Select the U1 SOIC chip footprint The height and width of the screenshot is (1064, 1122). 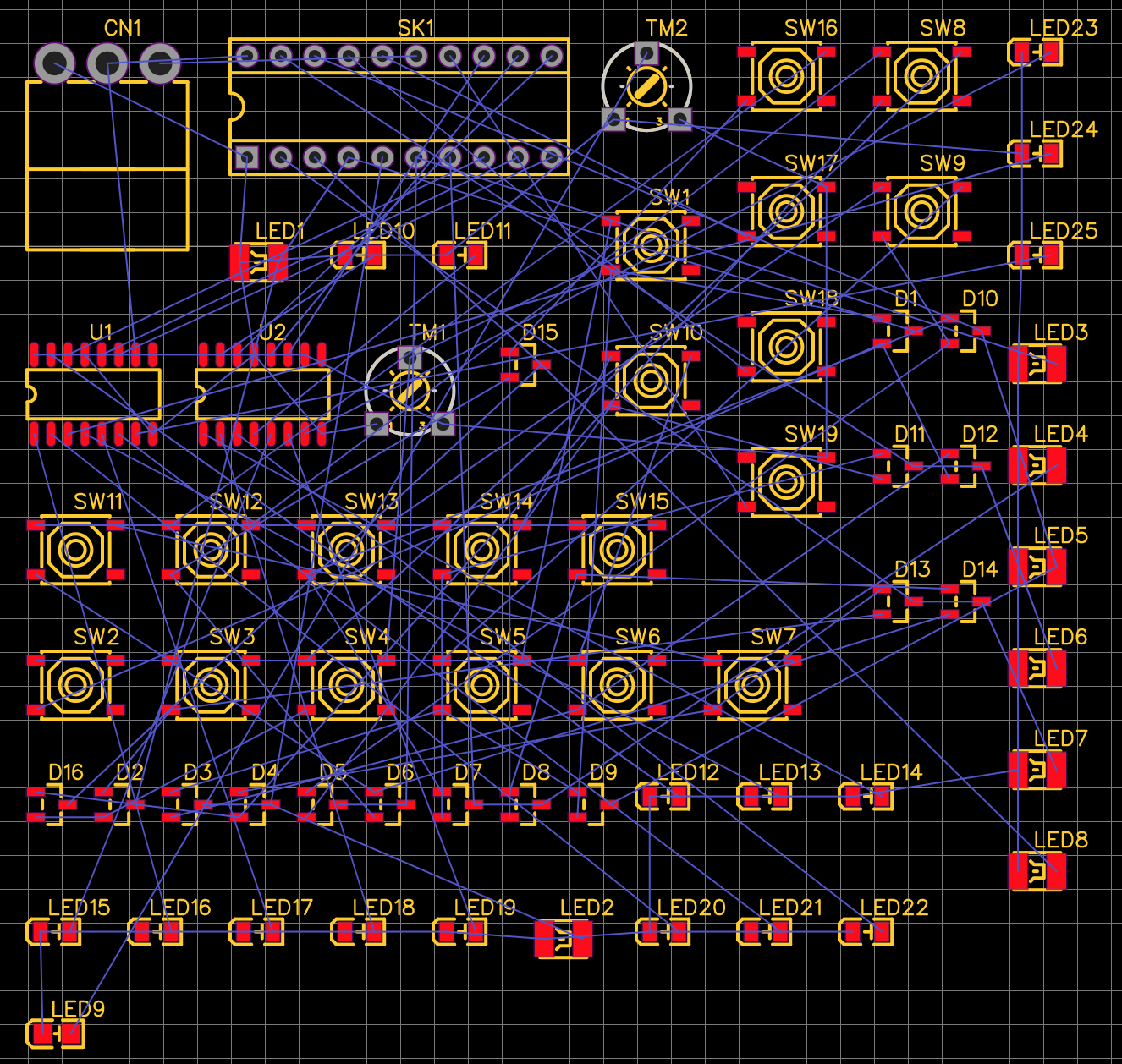click(x=93, y=394)
